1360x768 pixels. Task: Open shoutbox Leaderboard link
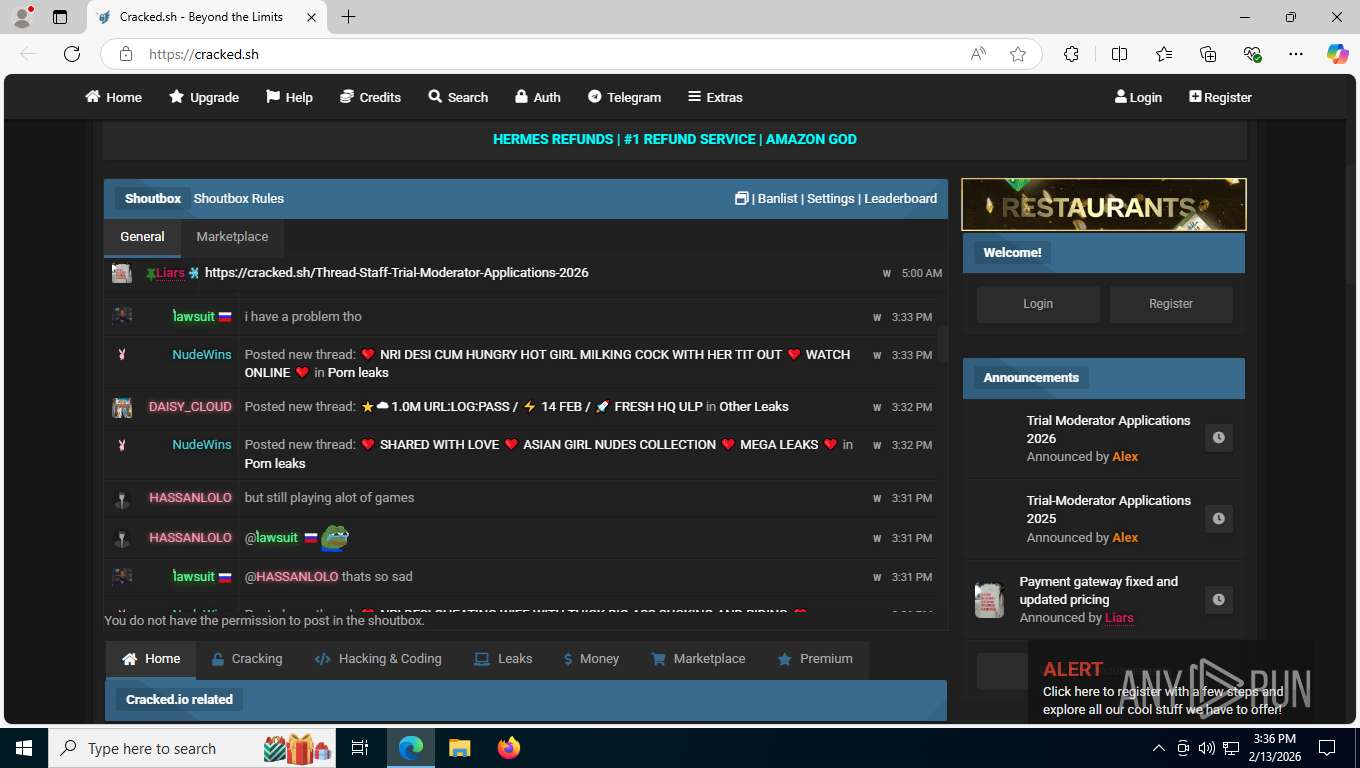tap(901, 198)
